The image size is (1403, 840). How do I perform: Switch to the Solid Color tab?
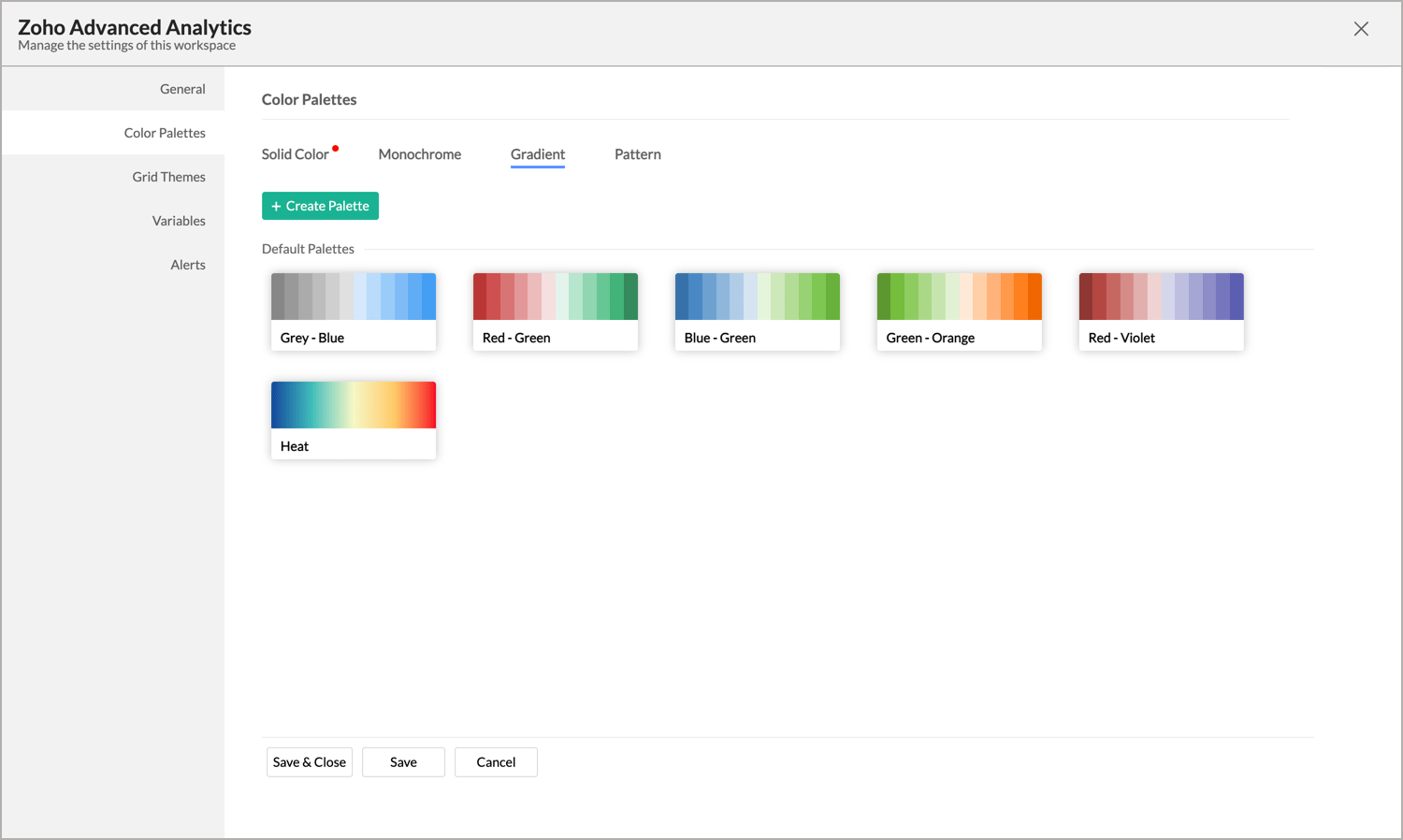[294, 153]
